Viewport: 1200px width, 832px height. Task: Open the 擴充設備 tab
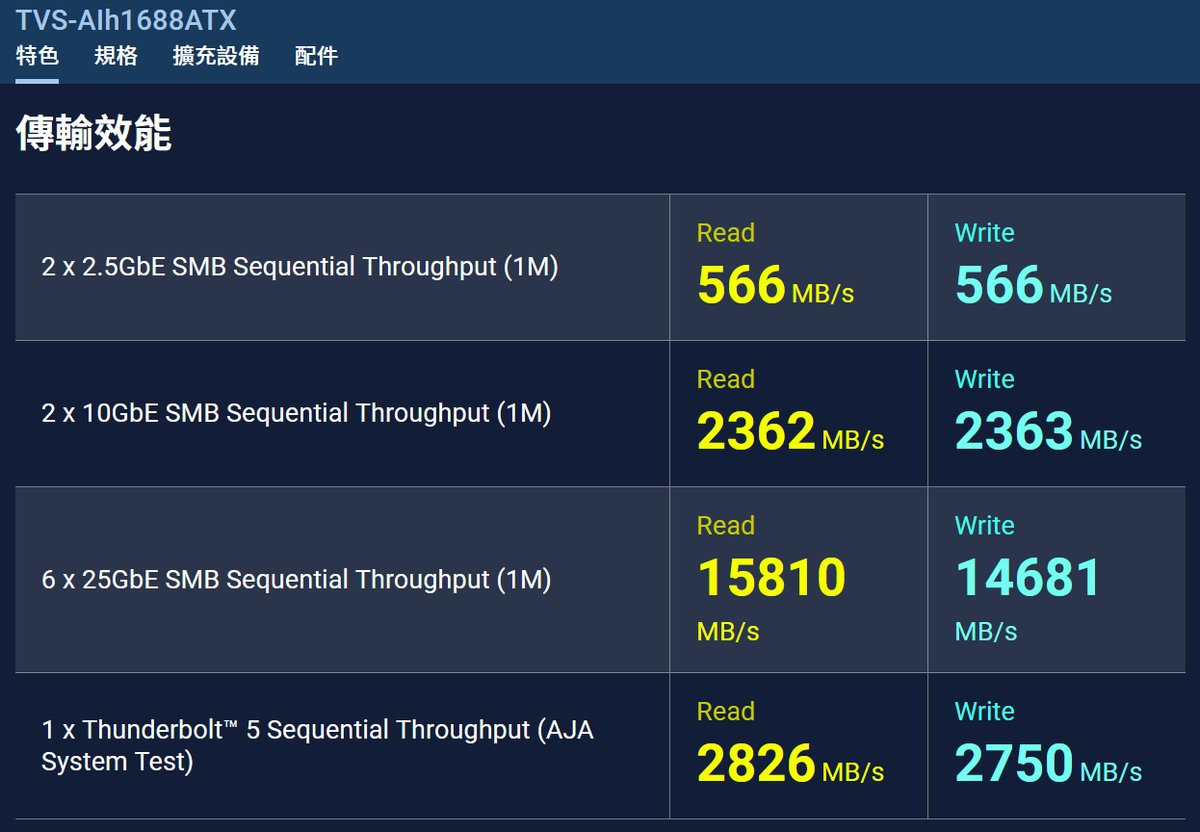pos(216,56)
